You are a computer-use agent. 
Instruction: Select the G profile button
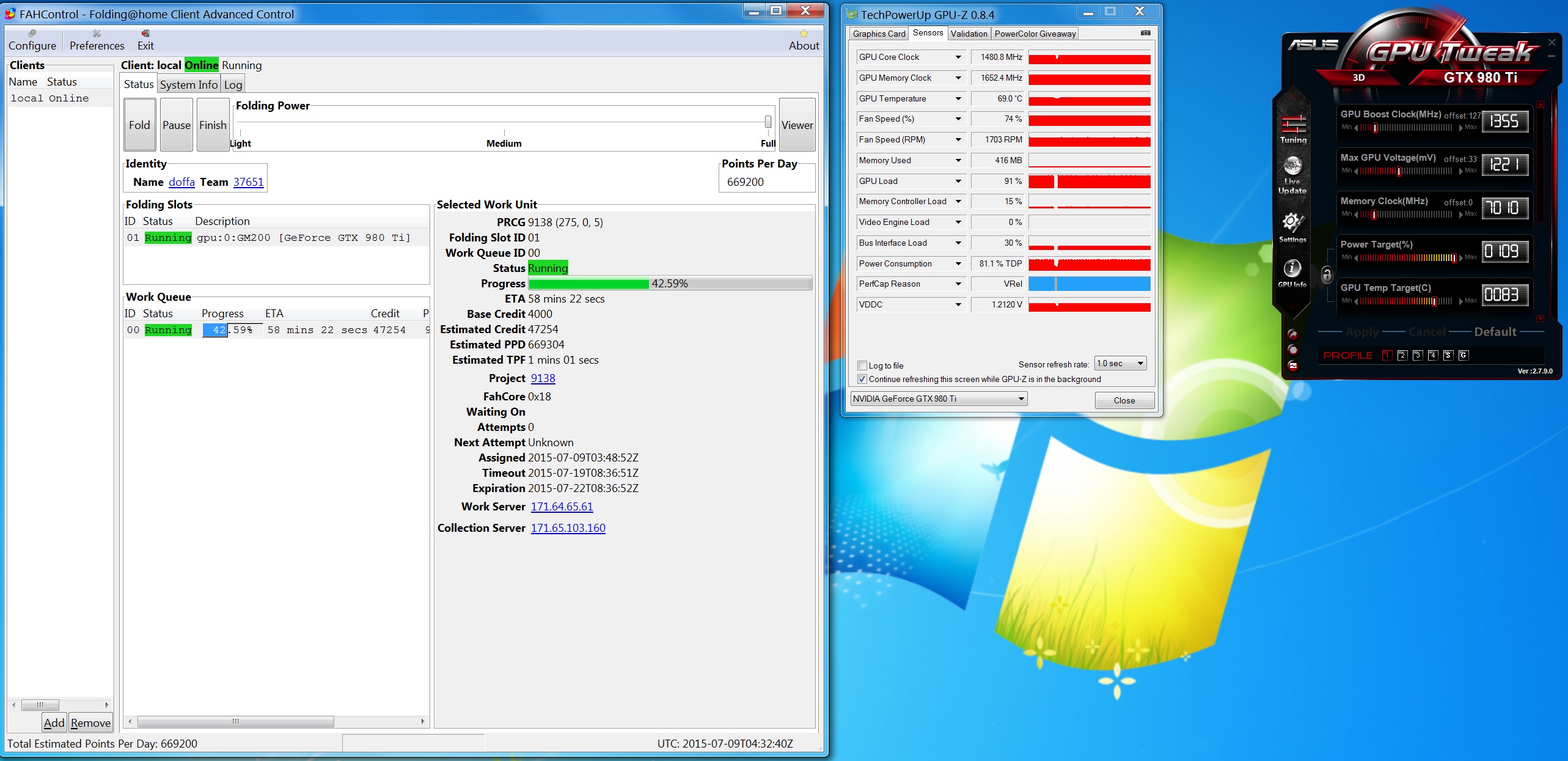[1464, 355]
